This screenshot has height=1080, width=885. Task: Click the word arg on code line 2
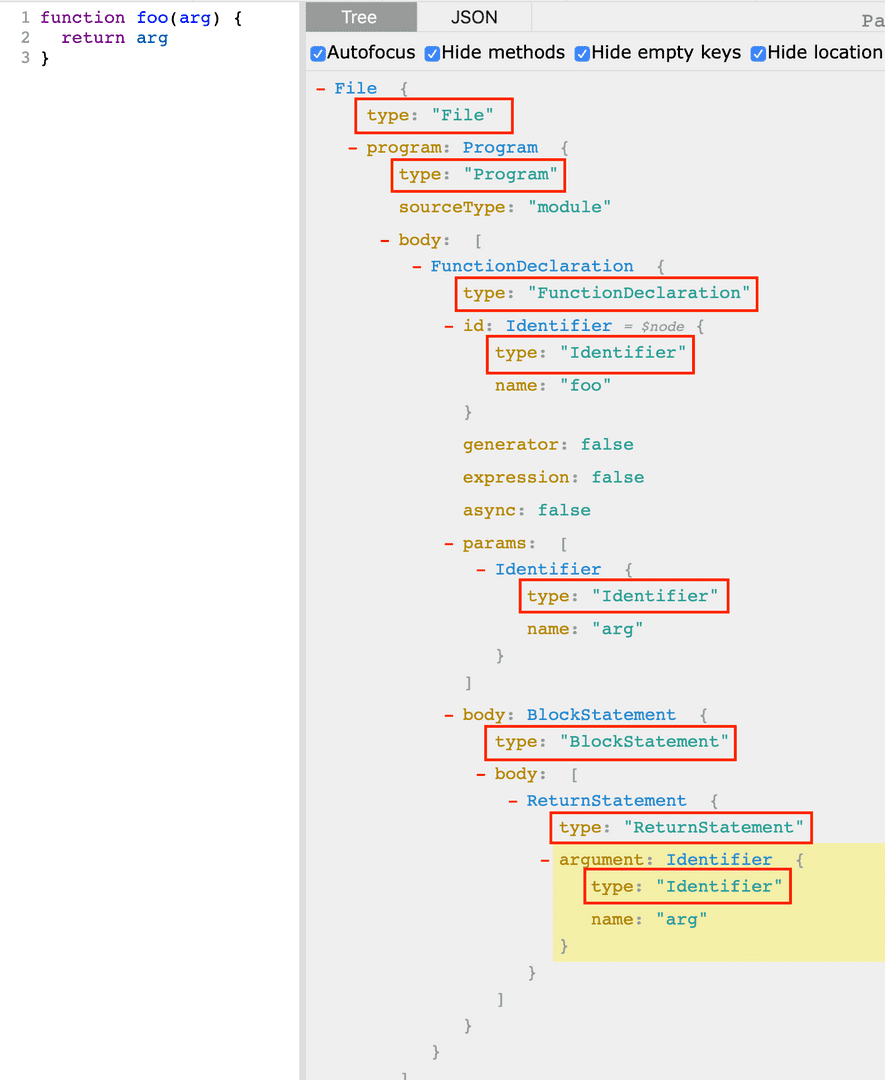pyautogui.click(x=152, y=37)
